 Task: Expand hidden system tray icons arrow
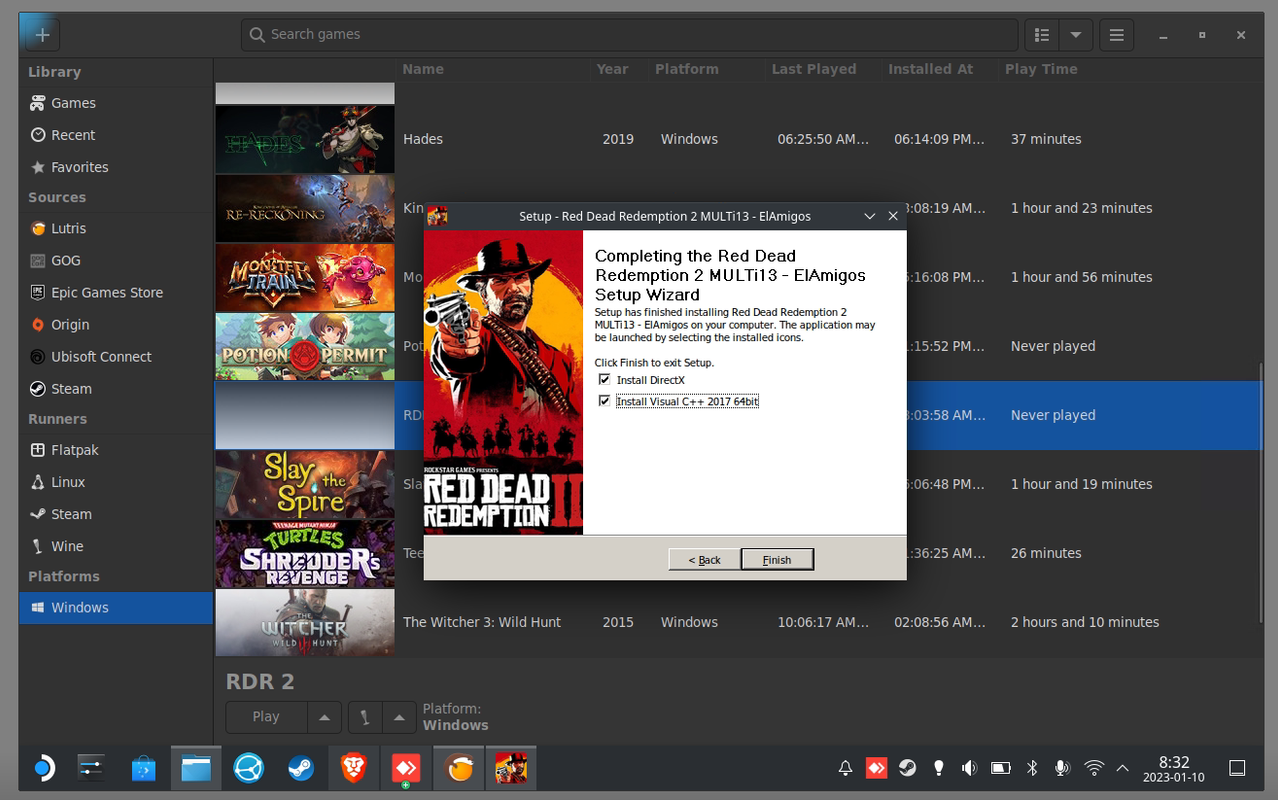[x=1122, y=768]
